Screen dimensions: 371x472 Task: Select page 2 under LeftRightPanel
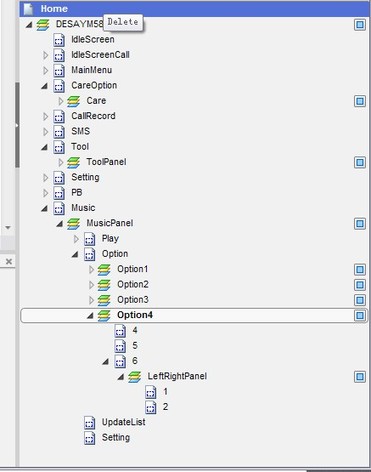(165, 407)
